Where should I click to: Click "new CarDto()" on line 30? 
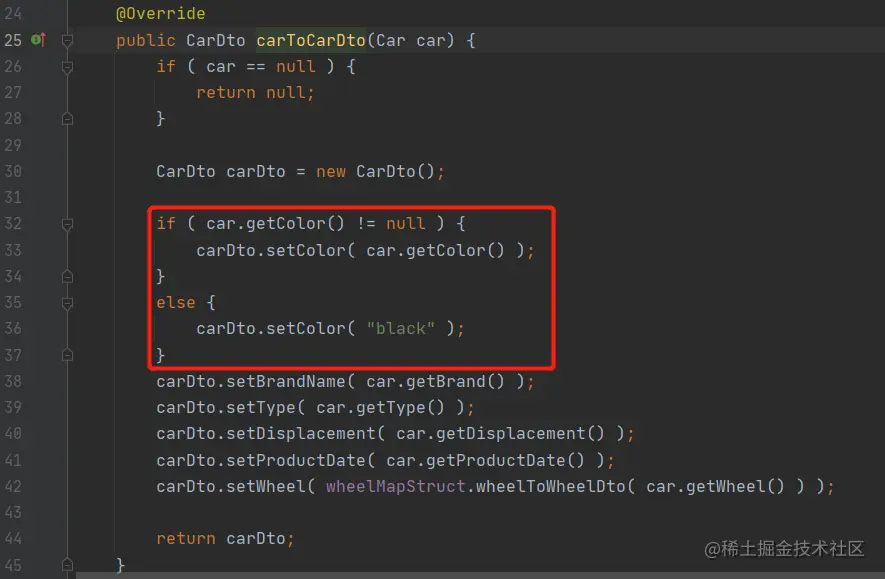pyautogui.click(x=375, y=171)
